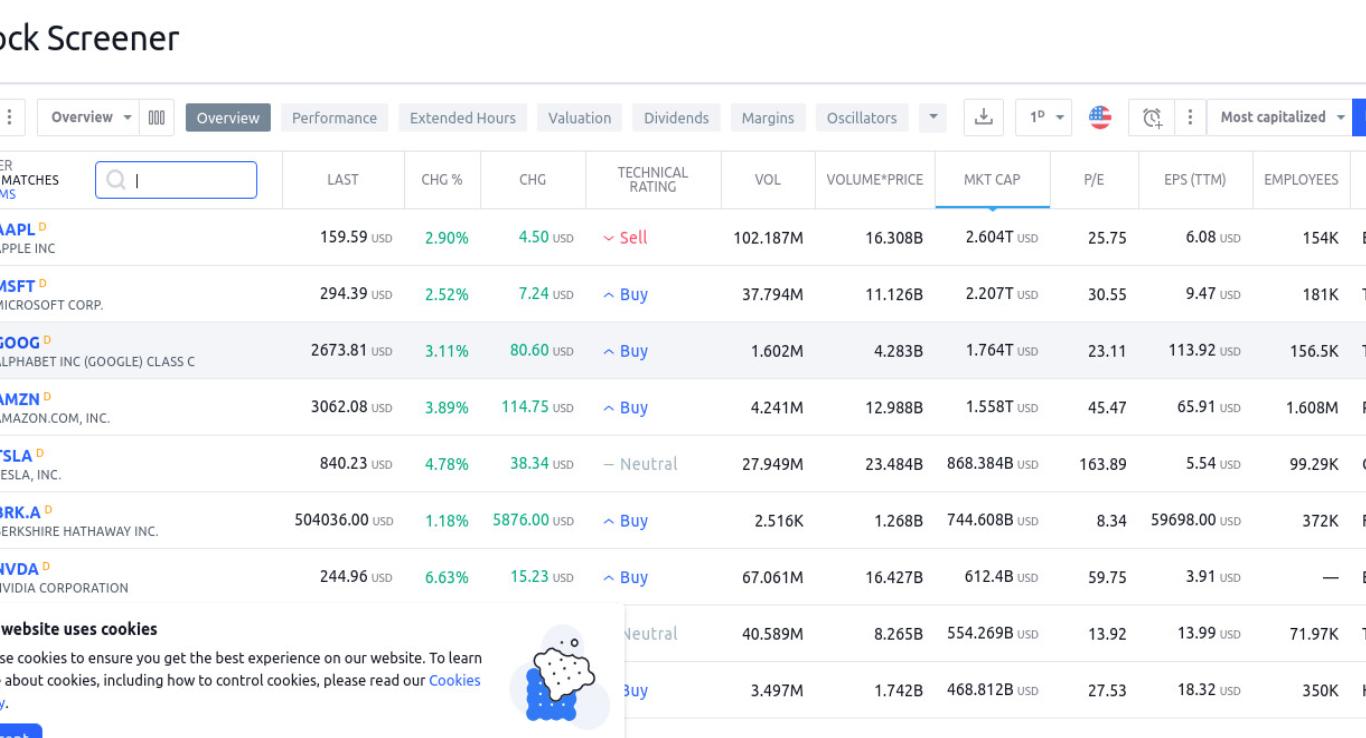Open the AAPL ticker link
Image resolution: width=1366 pixels, height=738 pixels.
(17, 229)
